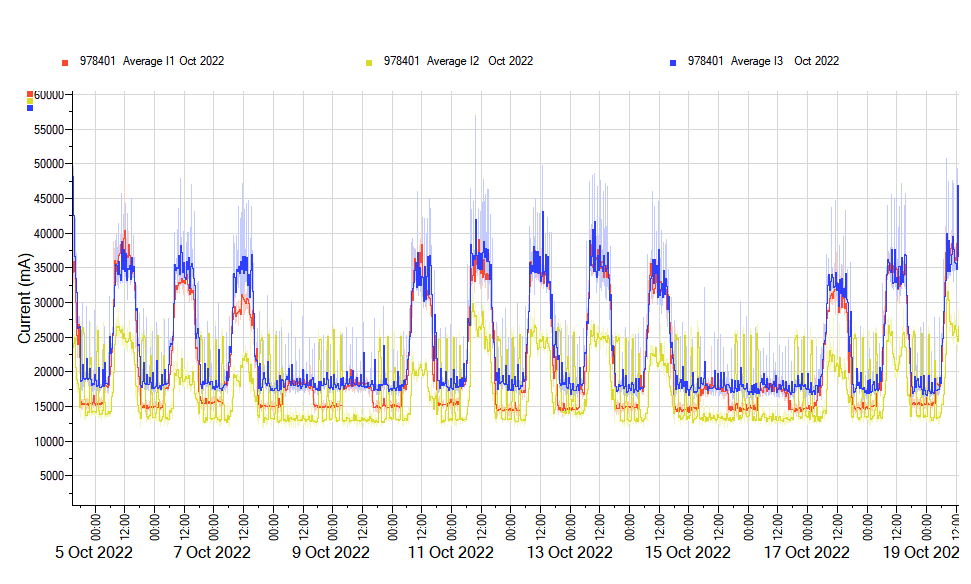Screen dimensions: 971x584
Task: Click the 35000 y-axis label
Action: click(x=49, y=268)
